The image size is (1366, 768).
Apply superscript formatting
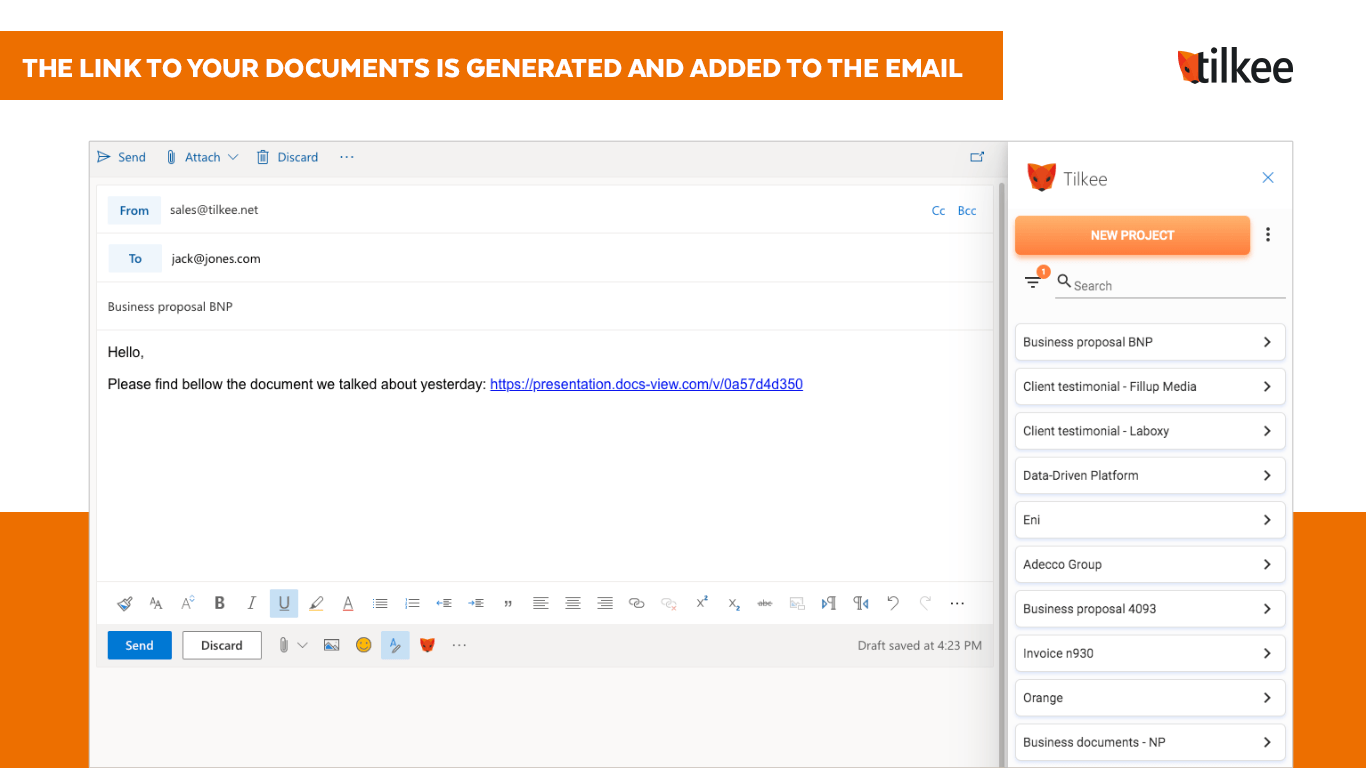[x=702, y=602]
